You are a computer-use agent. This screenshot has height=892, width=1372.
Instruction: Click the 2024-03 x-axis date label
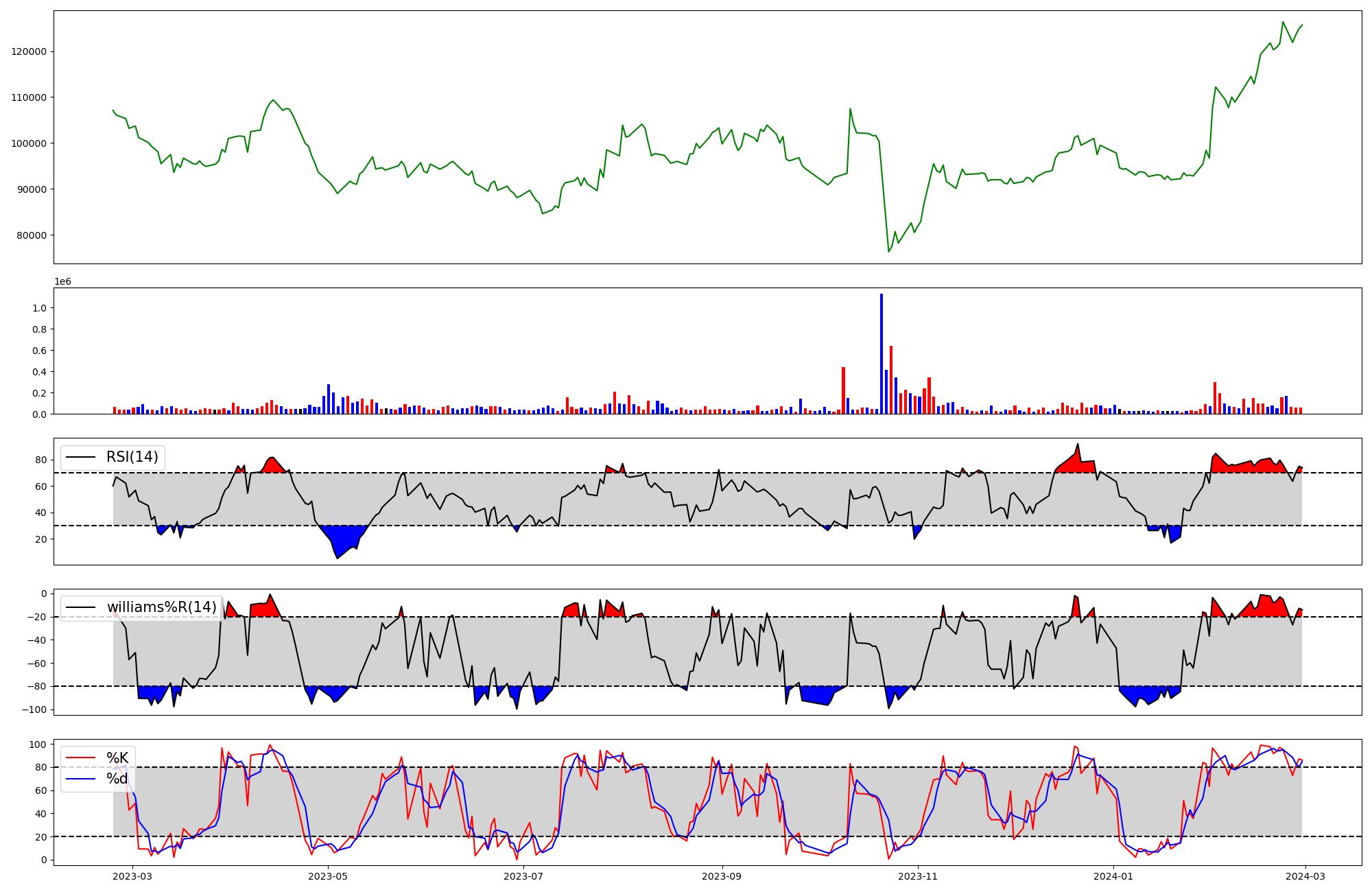[1305, 876]
